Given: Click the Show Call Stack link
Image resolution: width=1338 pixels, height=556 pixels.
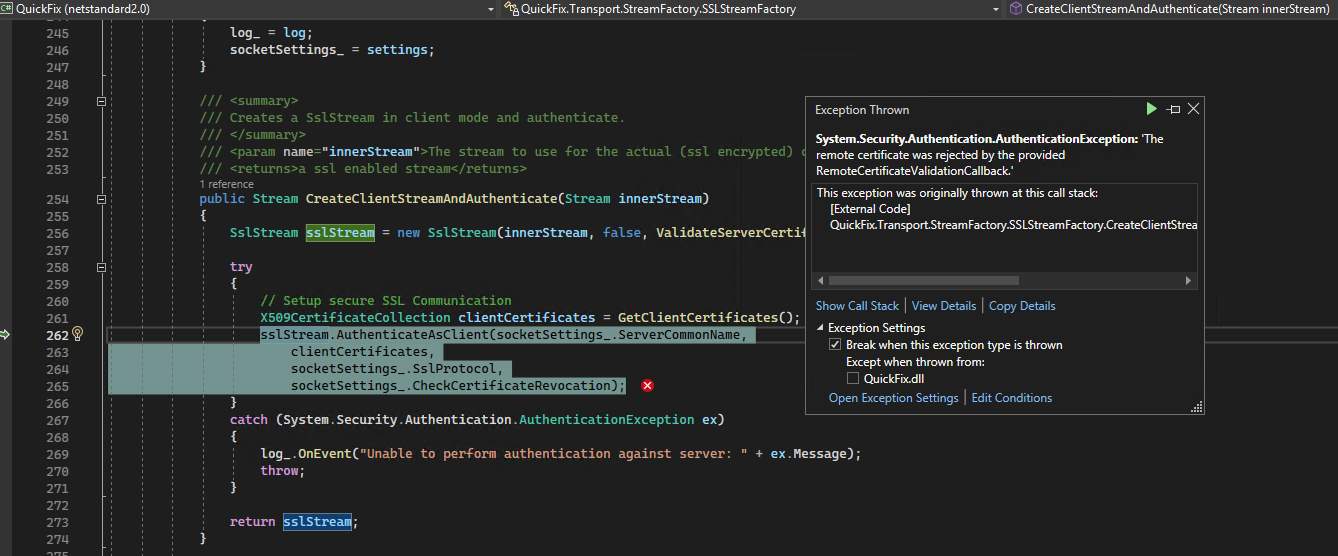Looking at the screenshot, I should click(857, 306).
